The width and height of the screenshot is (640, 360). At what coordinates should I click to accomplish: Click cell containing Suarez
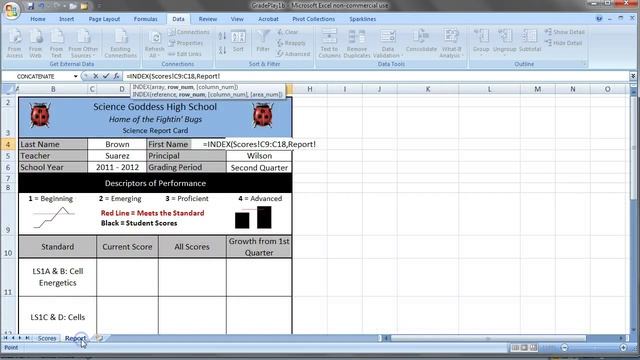click(117, 156)
